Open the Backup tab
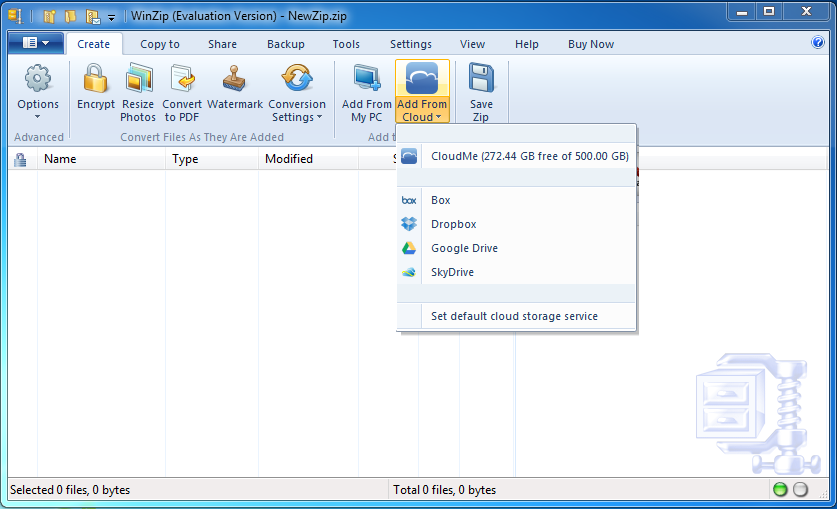The width and height of the screenshot is (837, 509). tap(286, 44)
